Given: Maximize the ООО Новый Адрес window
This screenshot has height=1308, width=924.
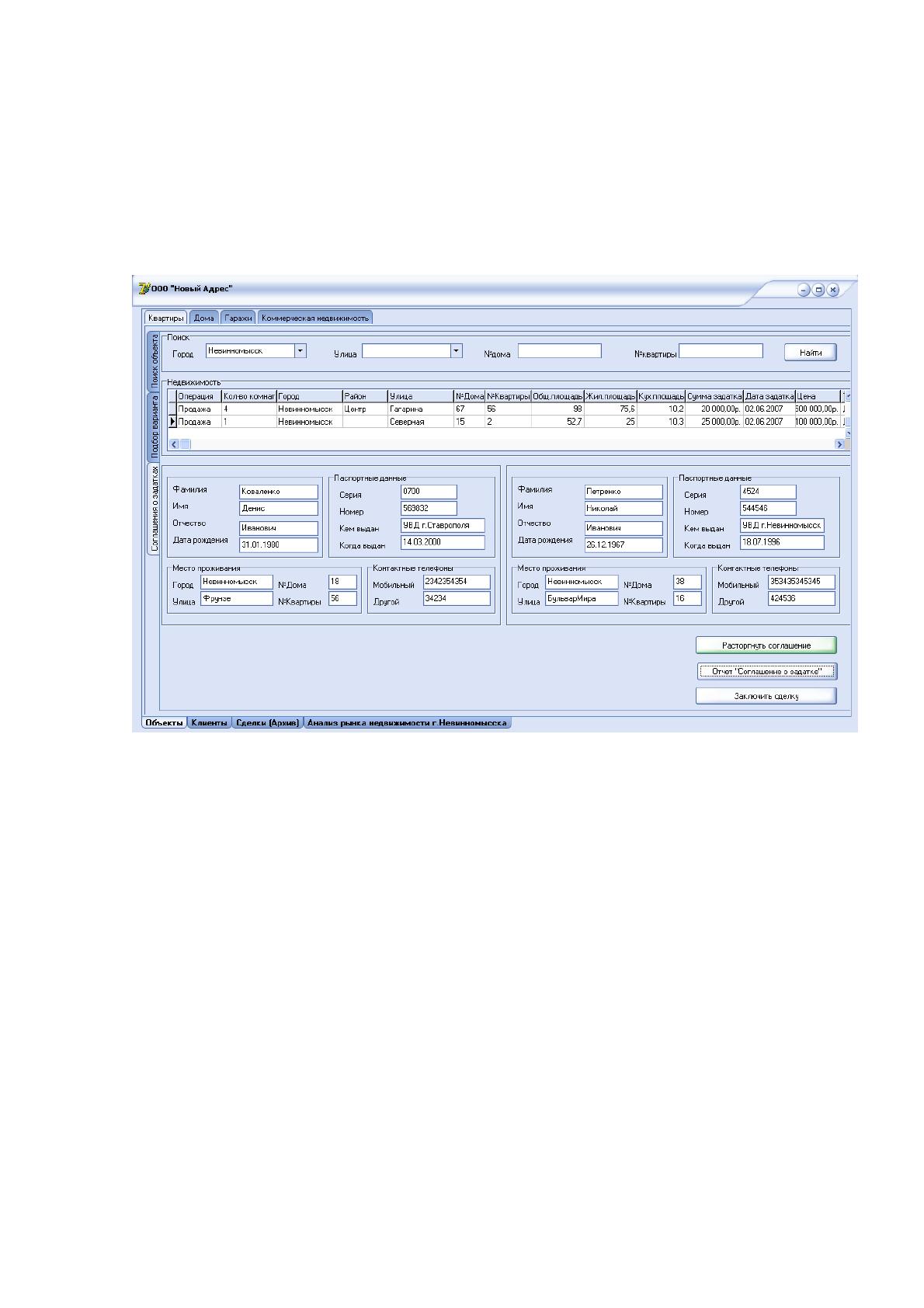Looking at the screenshot, I should (818, 290).
